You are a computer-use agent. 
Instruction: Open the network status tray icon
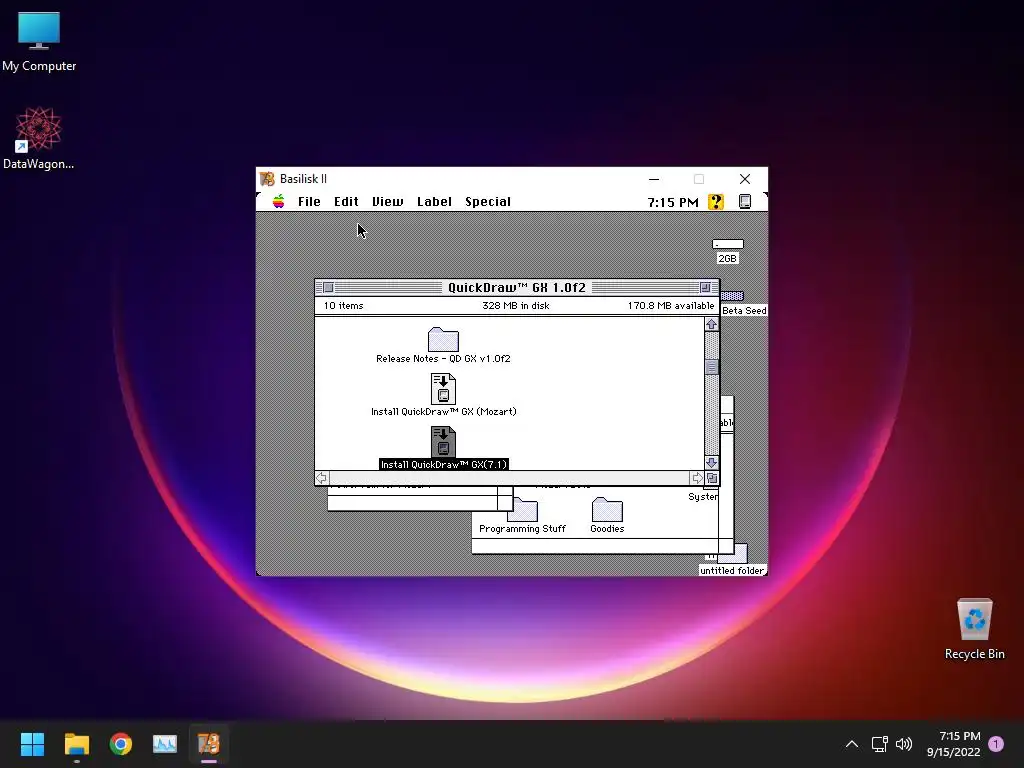click(x=880, y=744)
